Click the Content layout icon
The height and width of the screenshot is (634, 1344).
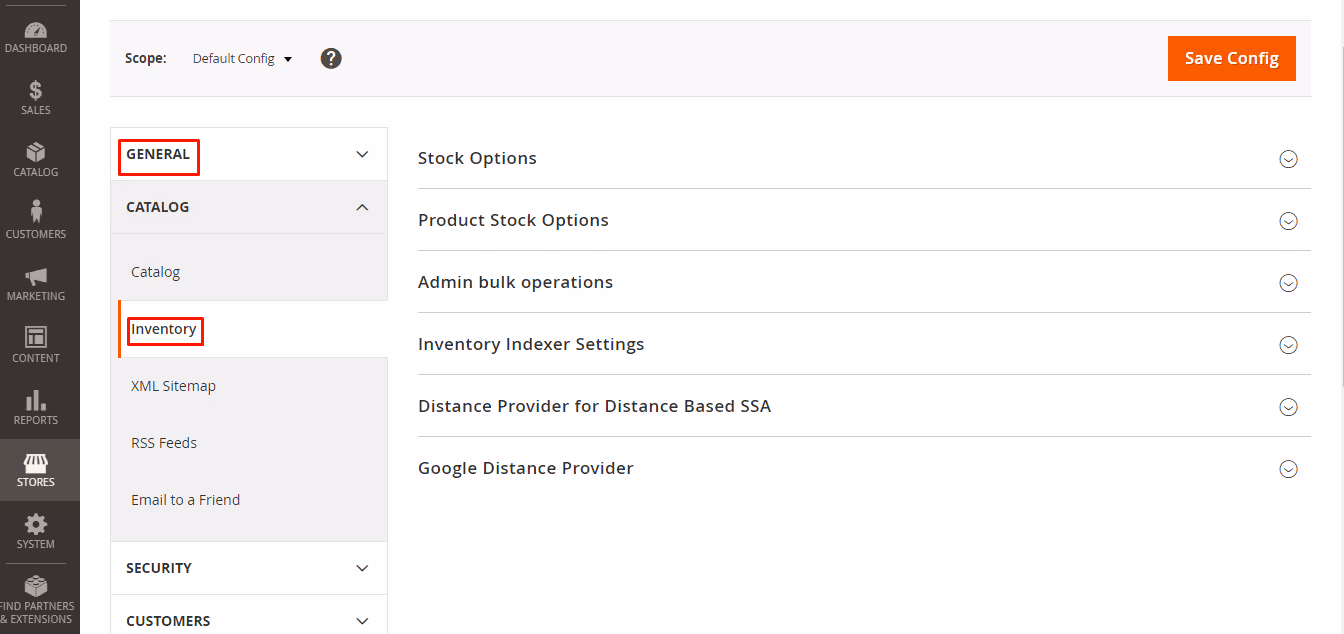36,338
